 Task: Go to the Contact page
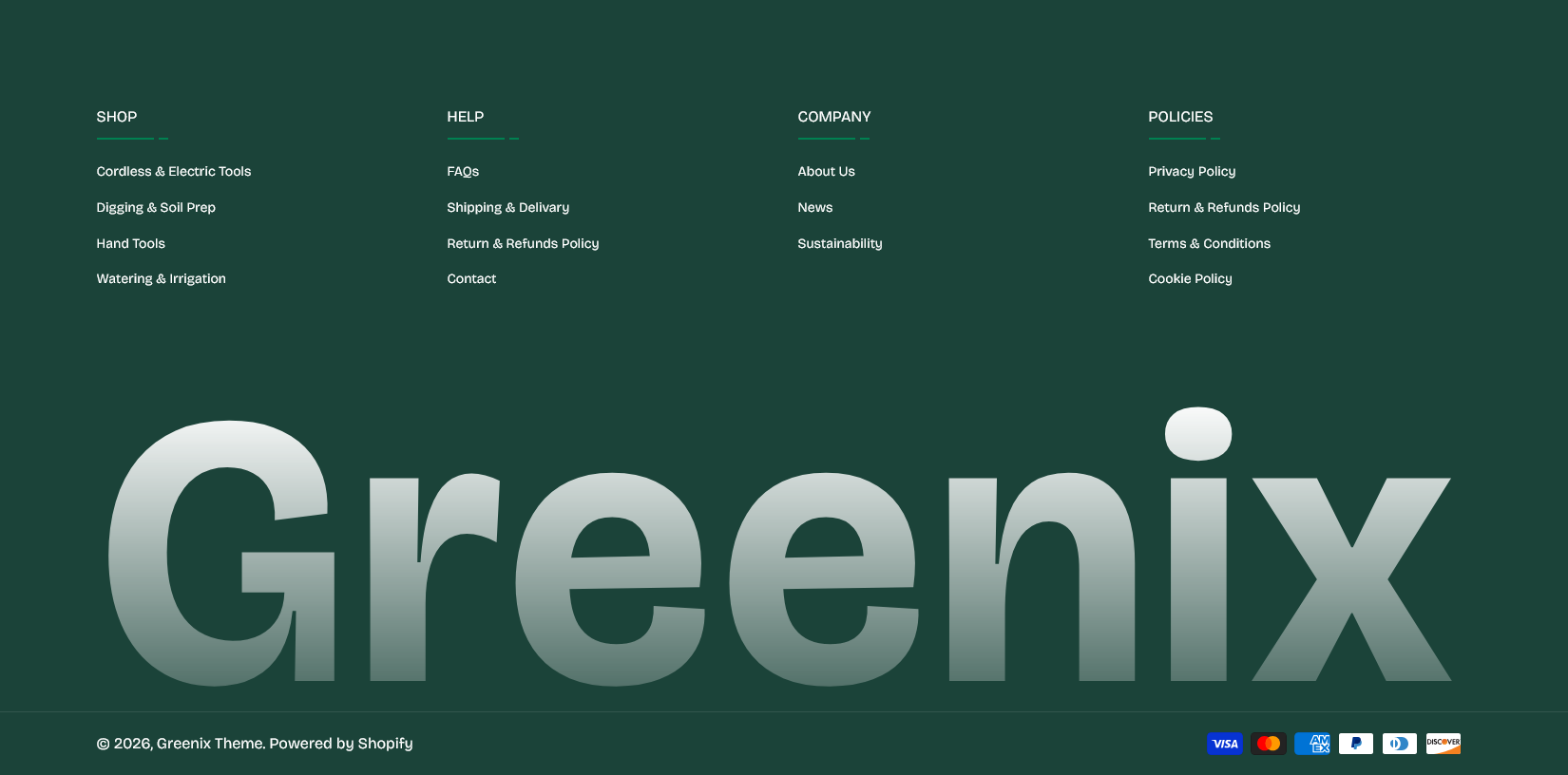(x=471, y=279)
